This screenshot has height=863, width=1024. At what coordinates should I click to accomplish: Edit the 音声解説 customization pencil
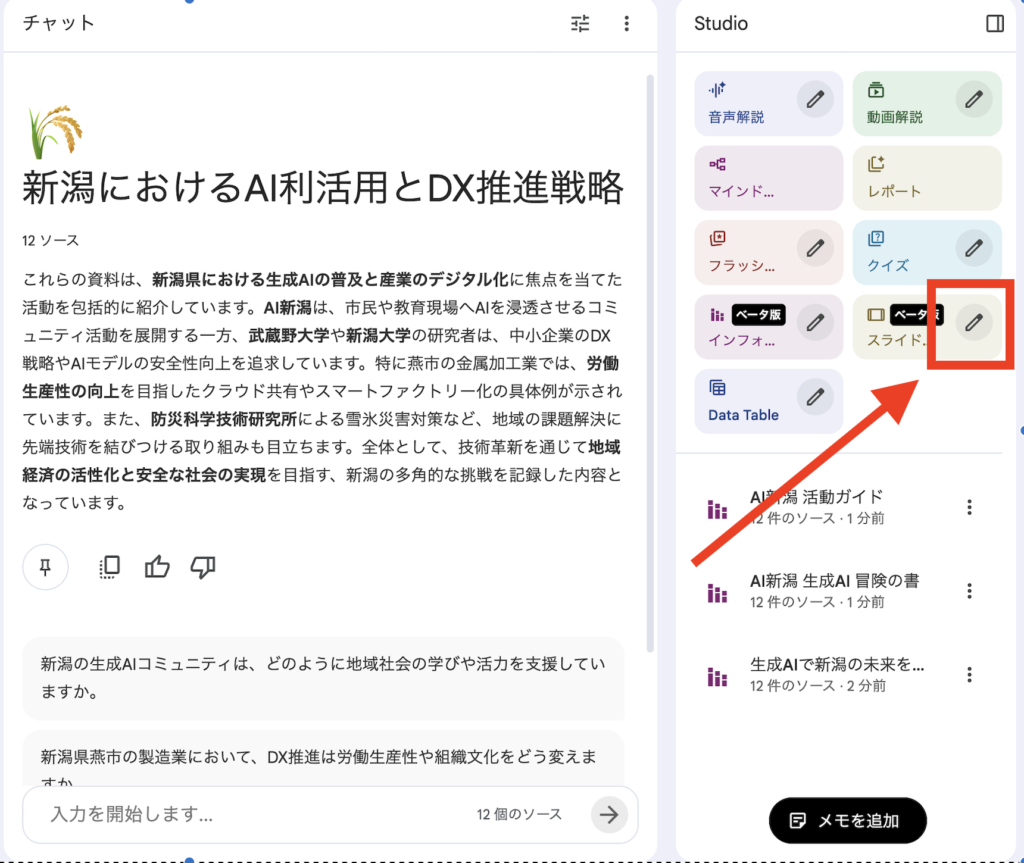tap(816, 99)
